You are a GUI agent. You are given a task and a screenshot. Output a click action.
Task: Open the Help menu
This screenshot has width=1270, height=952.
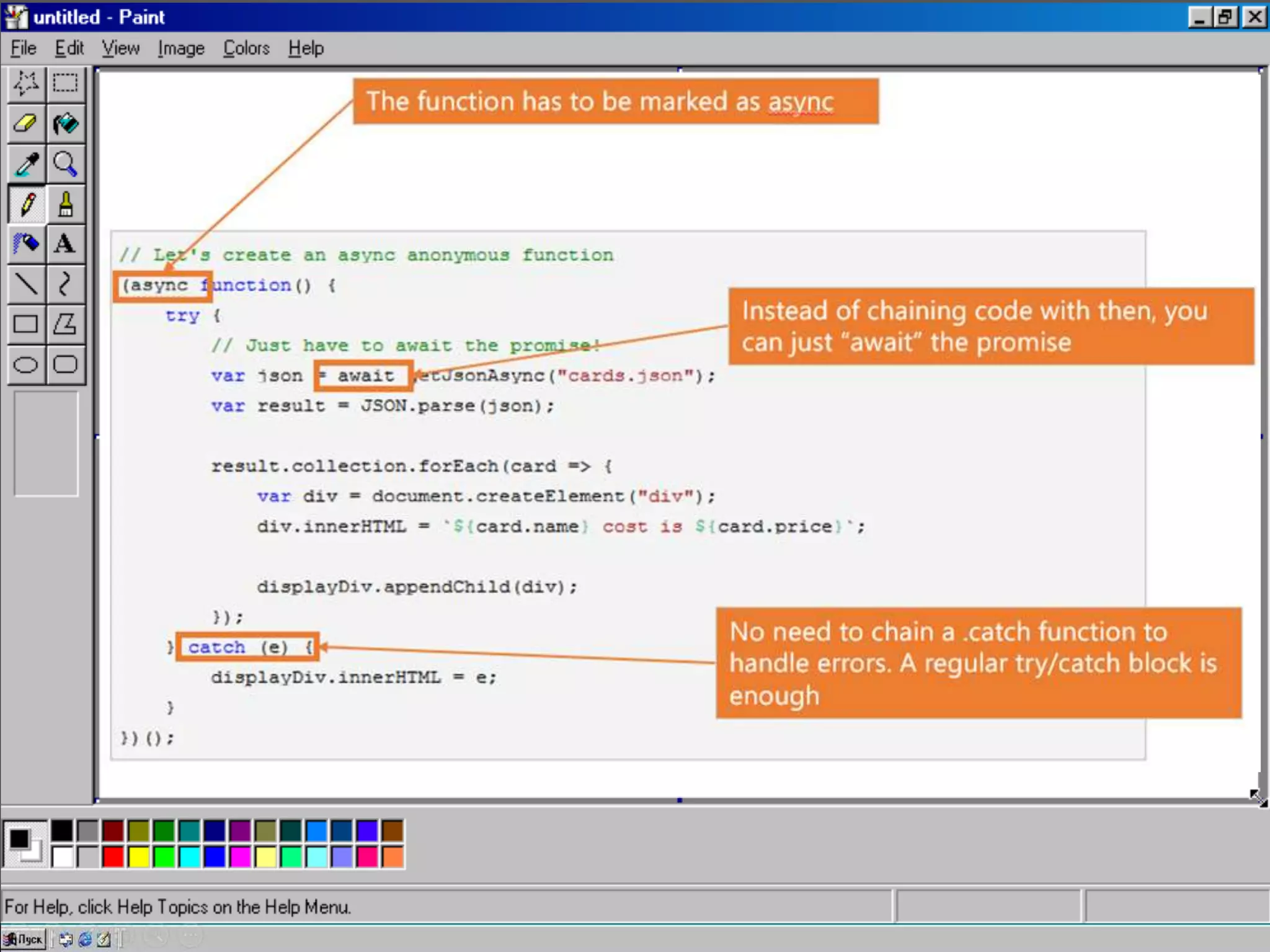coord(306,48)
